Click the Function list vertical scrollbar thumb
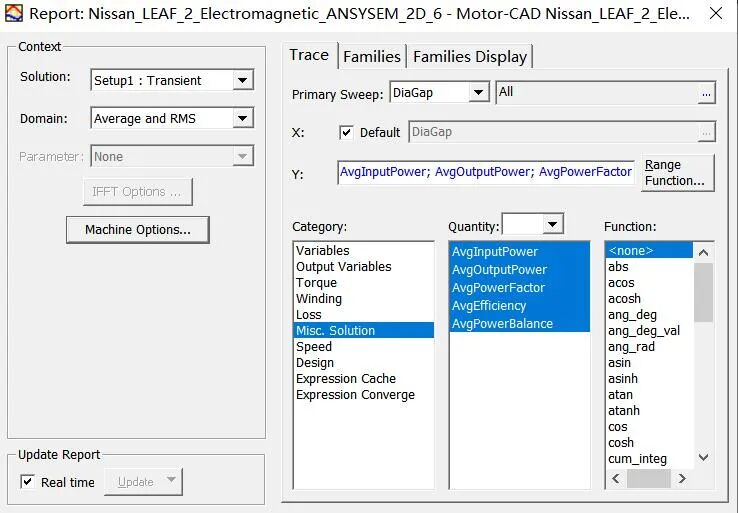The width and height of the screenshot is (738, 513). pos(704,292)
